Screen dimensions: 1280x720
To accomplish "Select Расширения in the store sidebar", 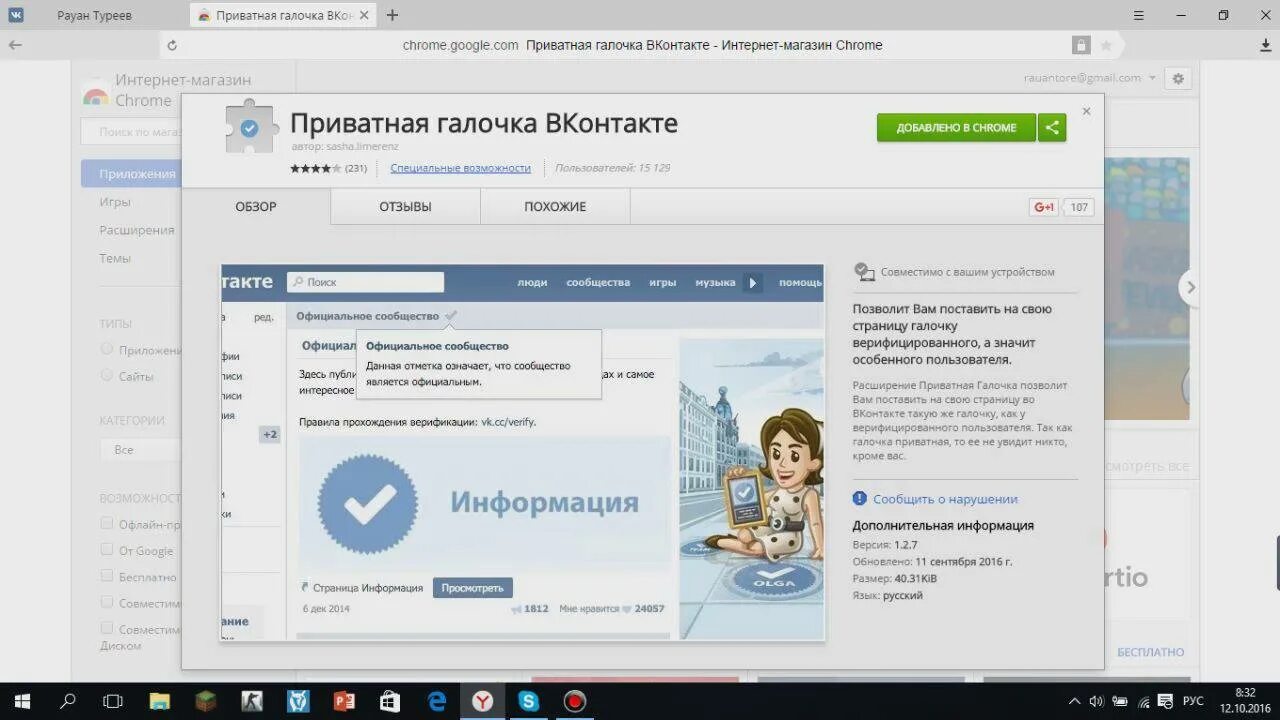I will click(x=137, y=230).
